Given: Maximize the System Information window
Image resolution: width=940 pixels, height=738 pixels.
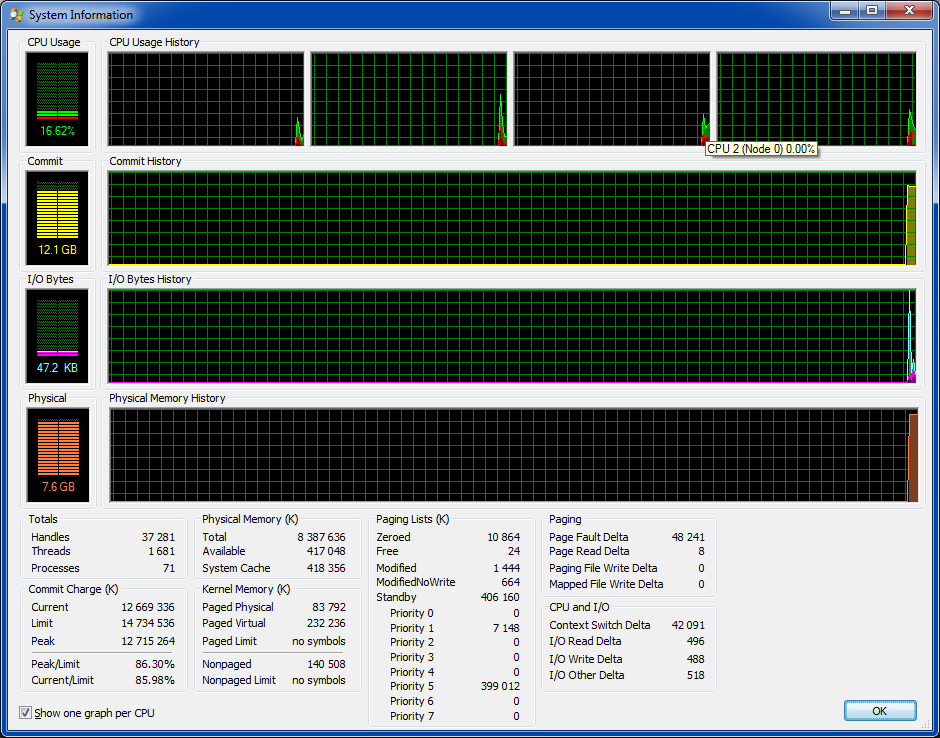Looking at the screenshot, I should coord(871,10).
